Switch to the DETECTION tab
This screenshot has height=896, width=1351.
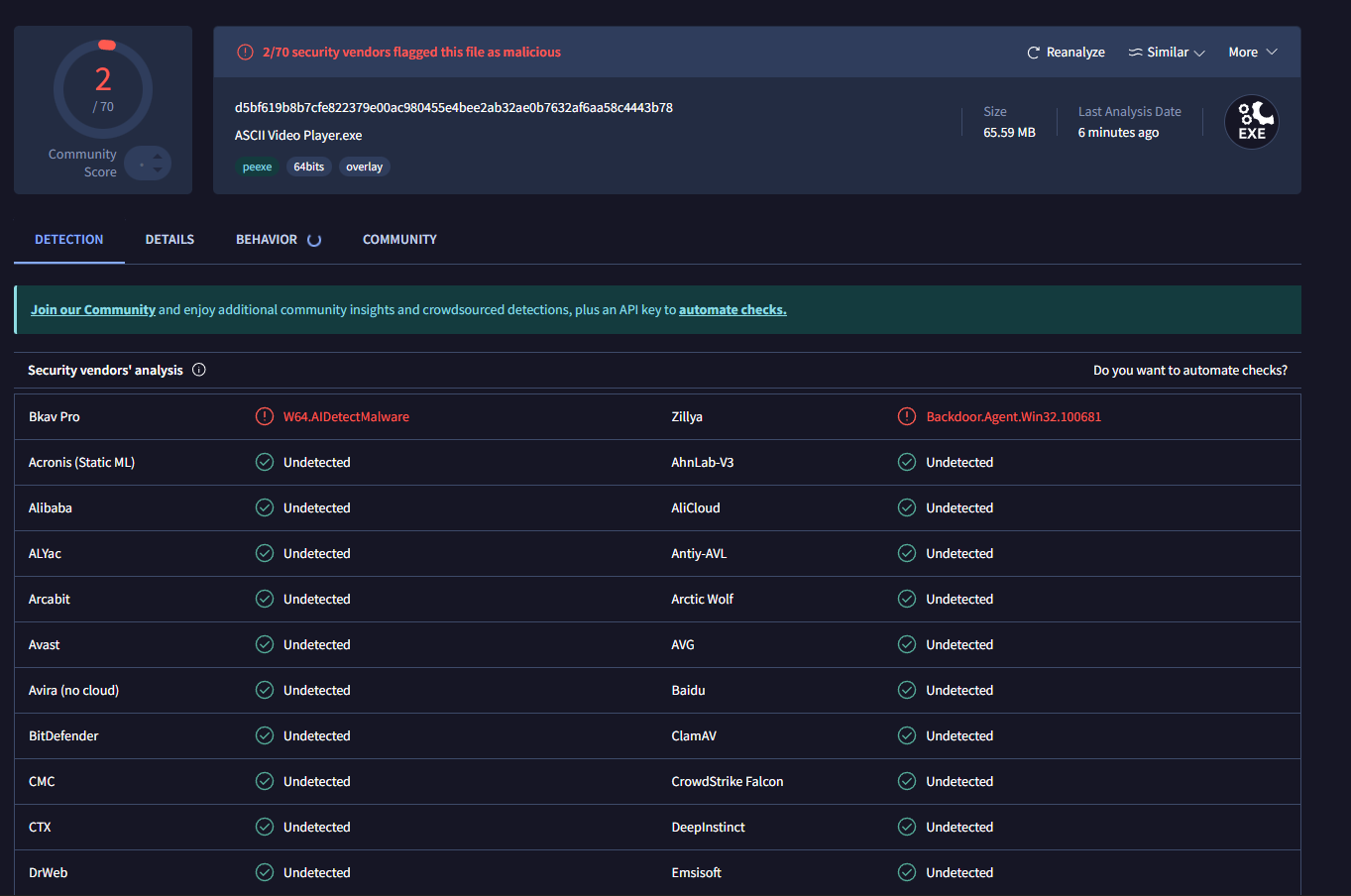(69, 240)
